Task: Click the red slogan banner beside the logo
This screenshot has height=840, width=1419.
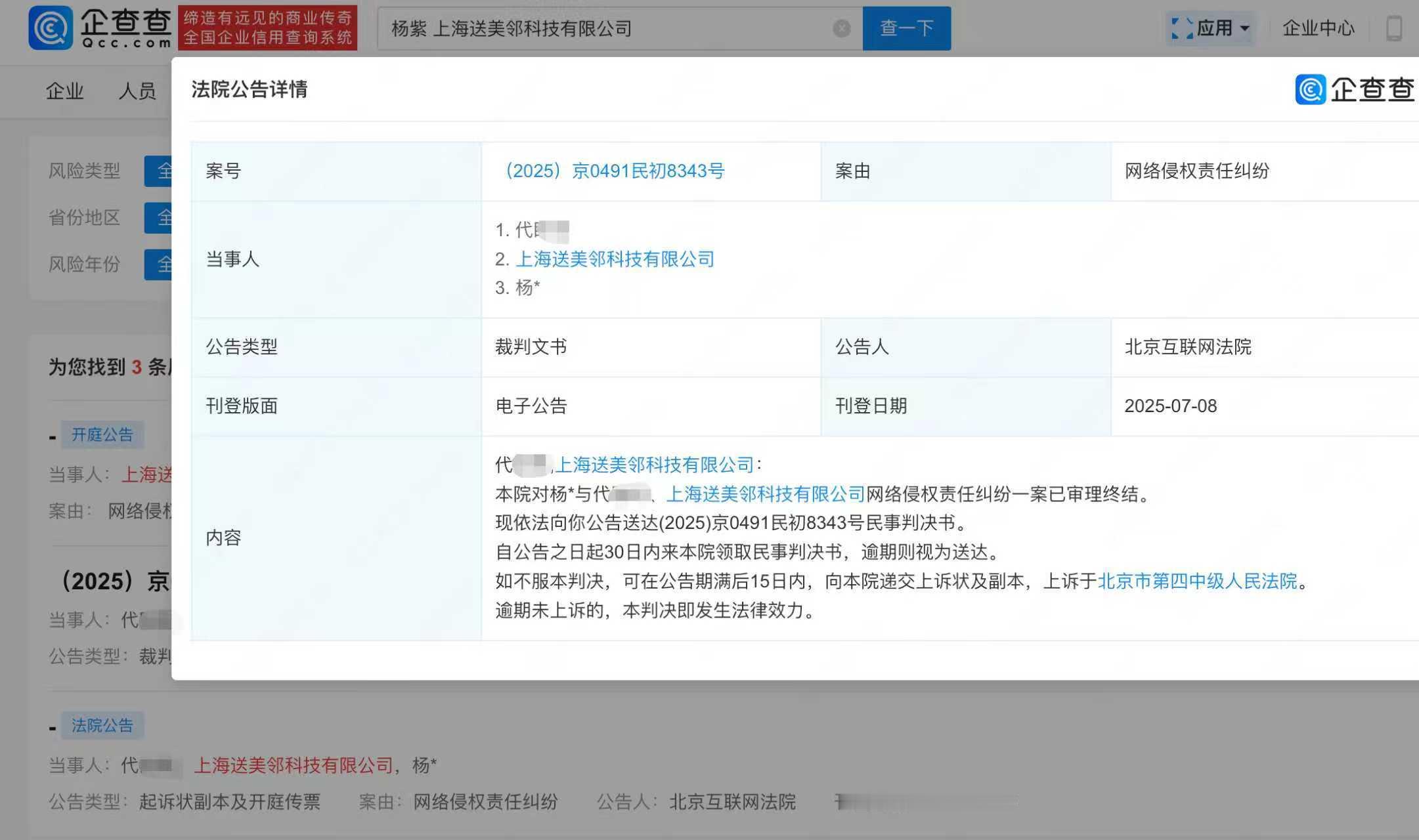Action: (x=267, y=28)
